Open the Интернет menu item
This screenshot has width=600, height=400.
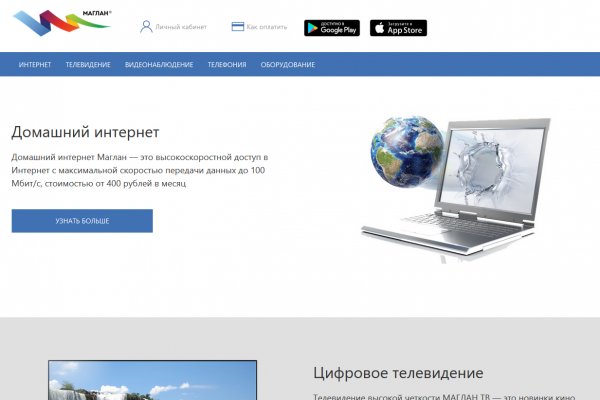(x=35, y=65)
